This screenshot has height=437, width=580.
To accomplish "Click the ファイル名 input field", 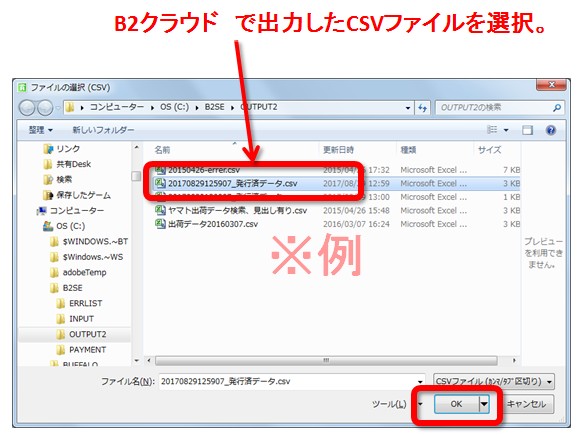I will [289, 381].
